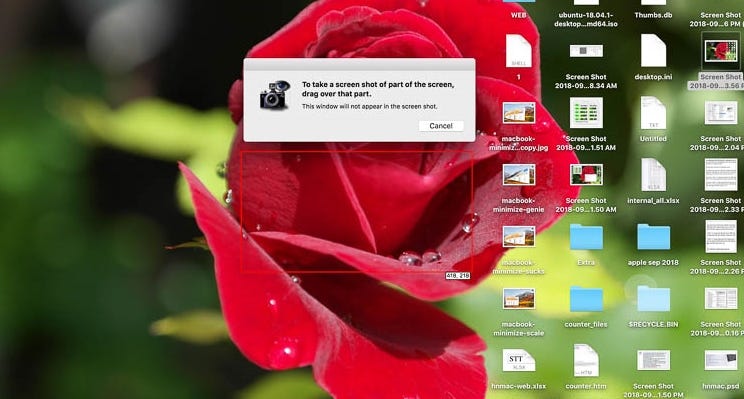Select Screen Shot 2018-09...1.50 PM icon
The height and width of the screenshot is (399, 744).
(653, 361)
